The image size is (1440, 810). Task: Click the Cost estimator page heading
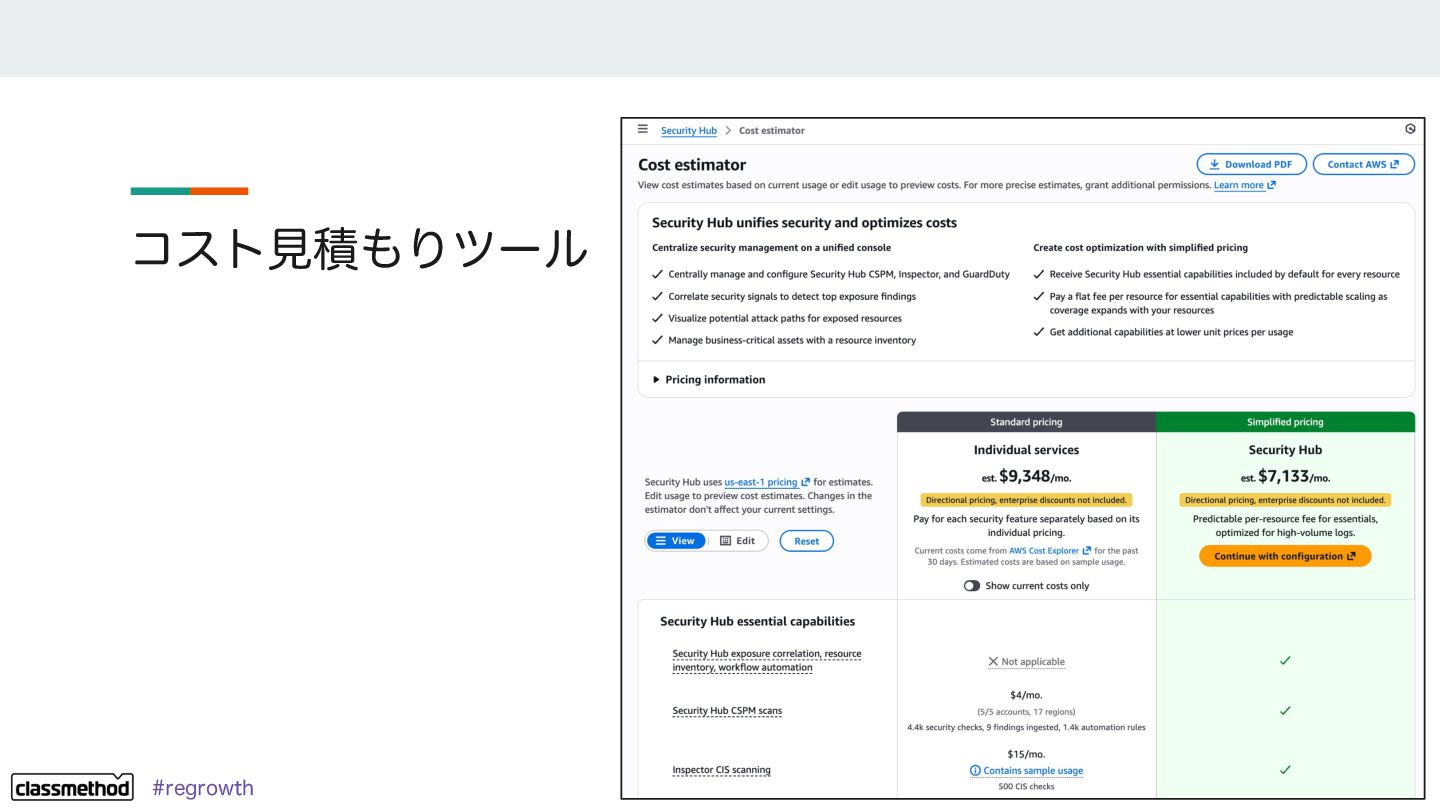pos(692,165)
